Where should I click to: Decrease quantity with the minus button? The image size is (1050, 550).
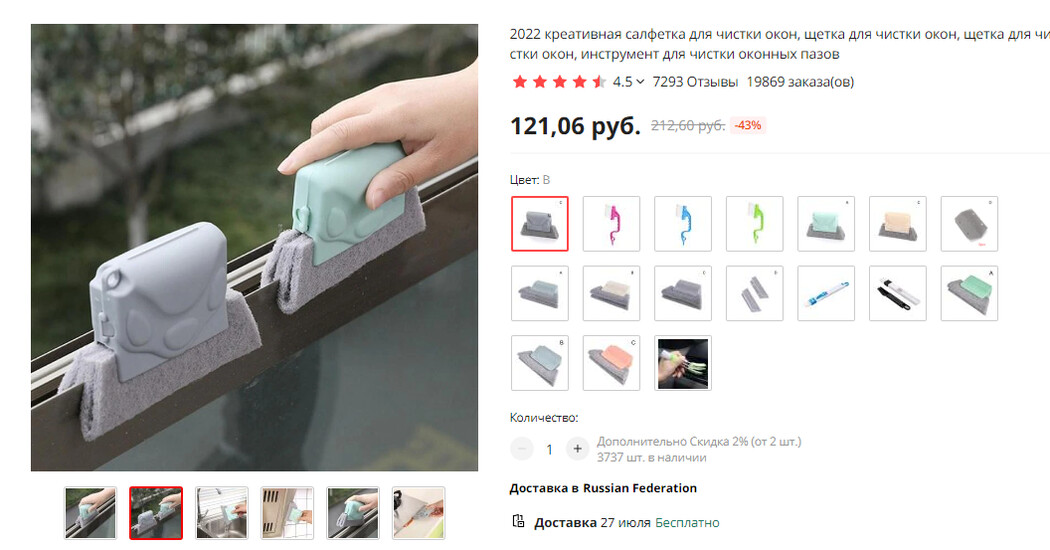[x=522, y=449]
